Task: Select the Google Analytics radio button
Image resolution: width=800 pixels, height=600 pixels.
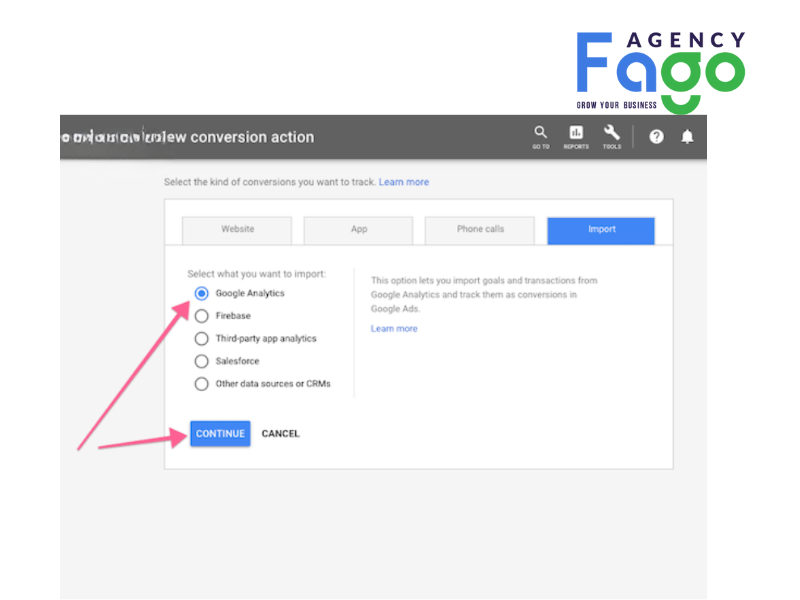Action: (x=201, y=292)
